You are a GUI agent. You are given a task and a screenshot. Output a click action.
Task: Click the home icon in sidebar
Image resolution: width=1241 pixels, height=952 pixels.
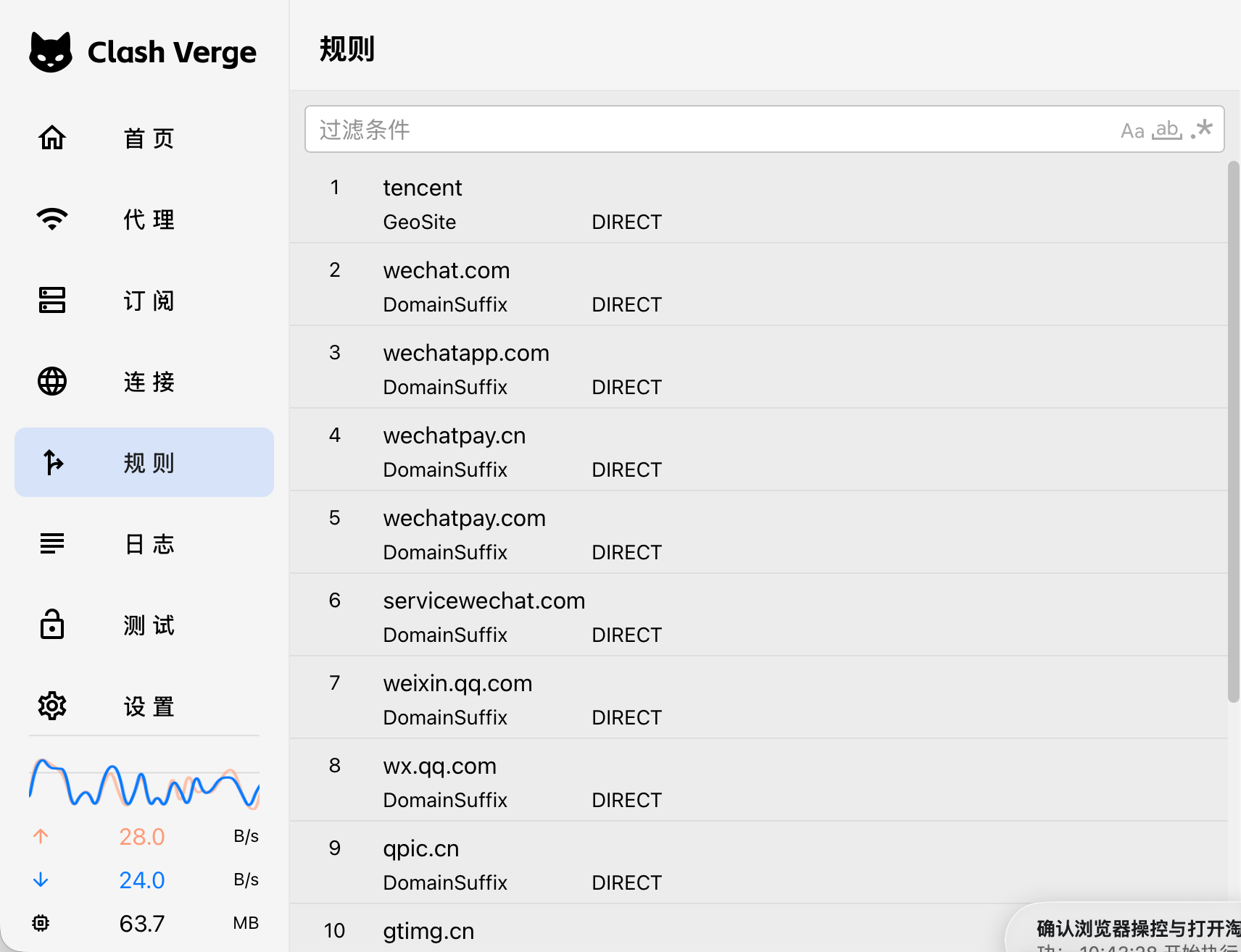52,138
